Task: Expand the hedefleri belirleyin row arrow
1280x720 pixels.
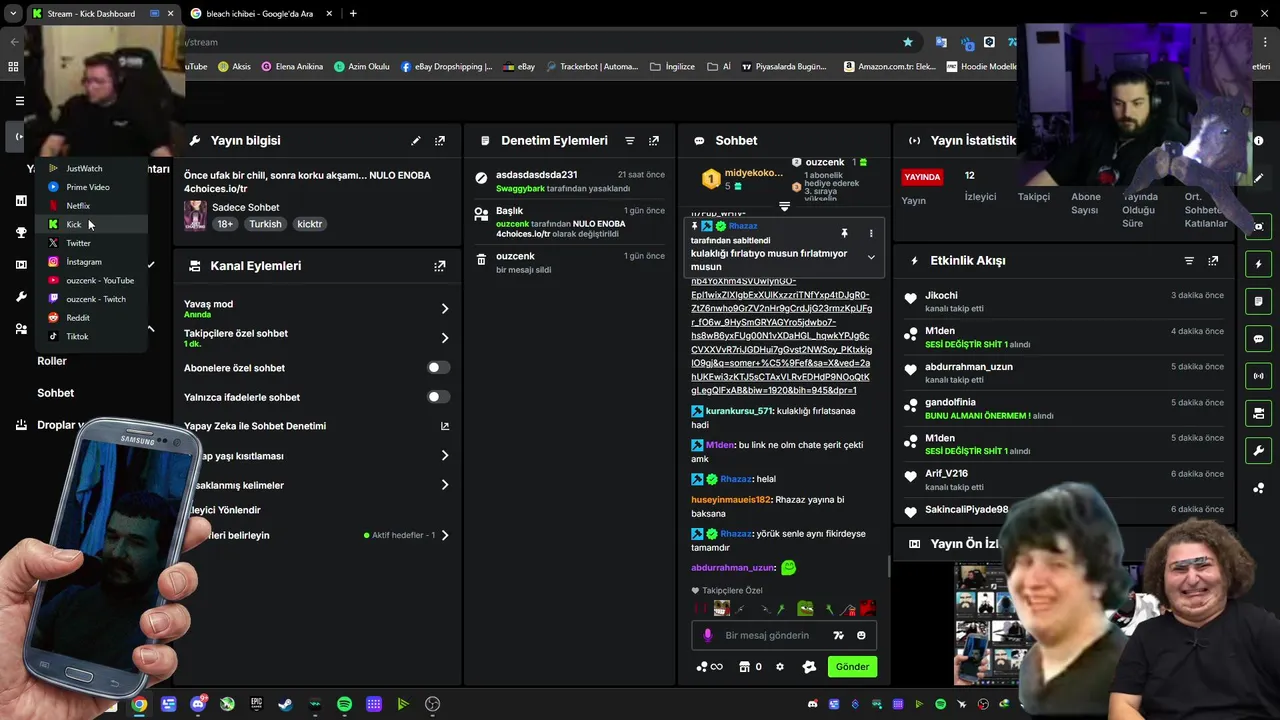Action: [x=445, y=536]
